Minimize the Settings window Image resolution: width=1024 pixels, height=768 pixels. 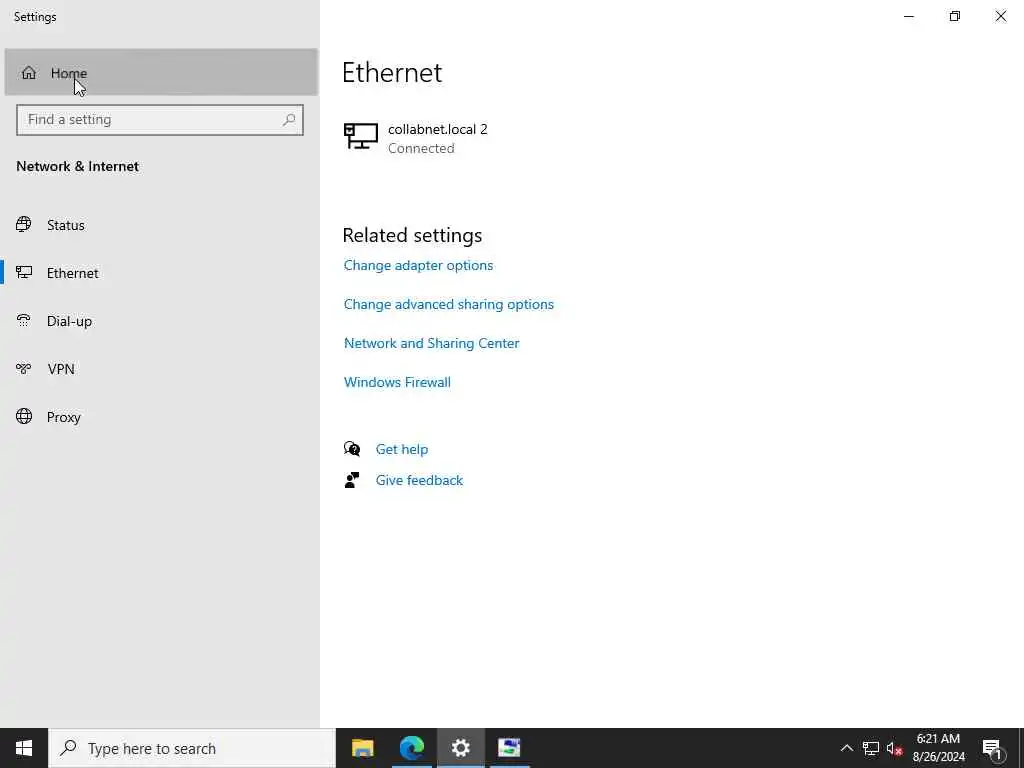[x=908, y=16]
